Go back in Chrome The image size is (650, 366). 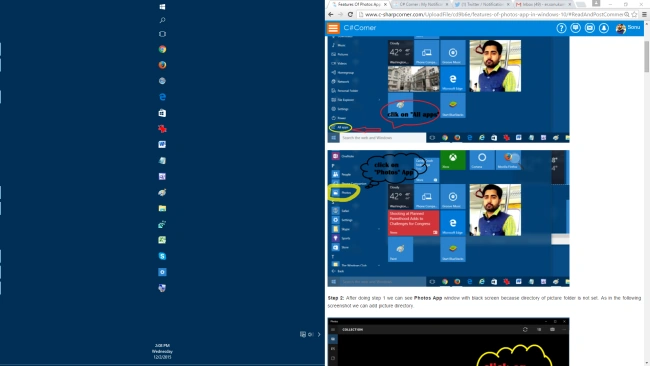(x=331, y=15)
